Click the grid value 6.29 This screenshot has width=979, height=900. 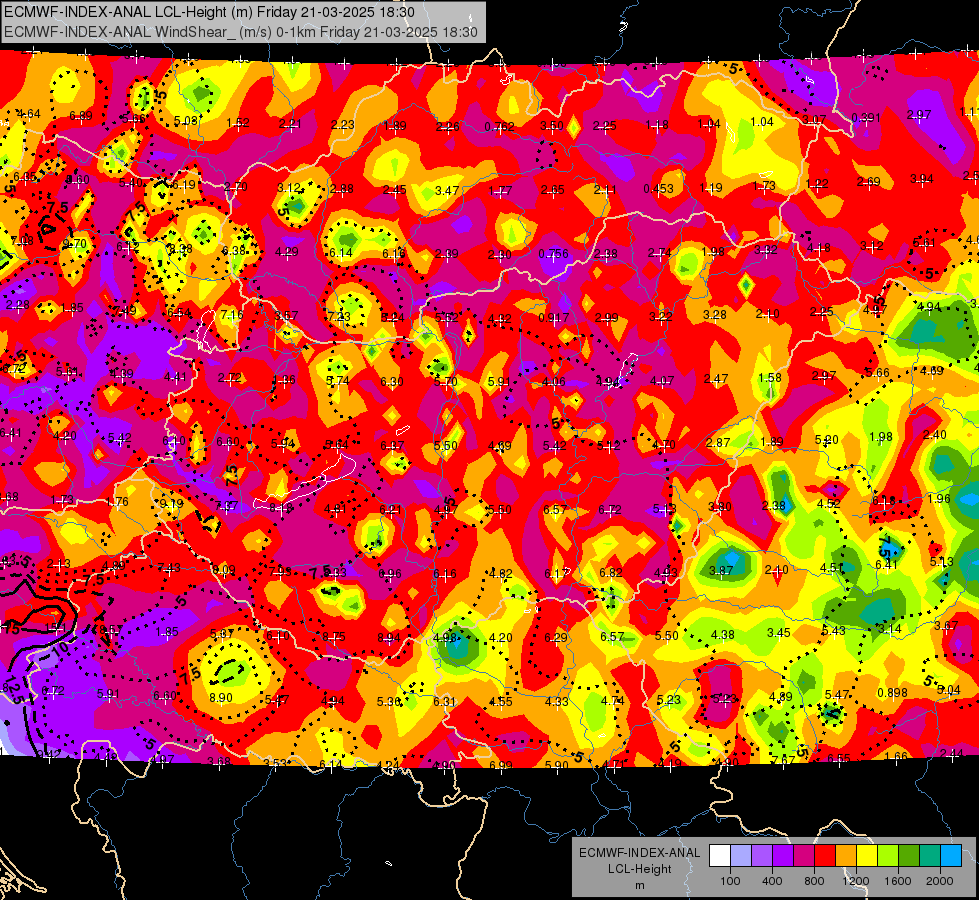coord(556,637)
